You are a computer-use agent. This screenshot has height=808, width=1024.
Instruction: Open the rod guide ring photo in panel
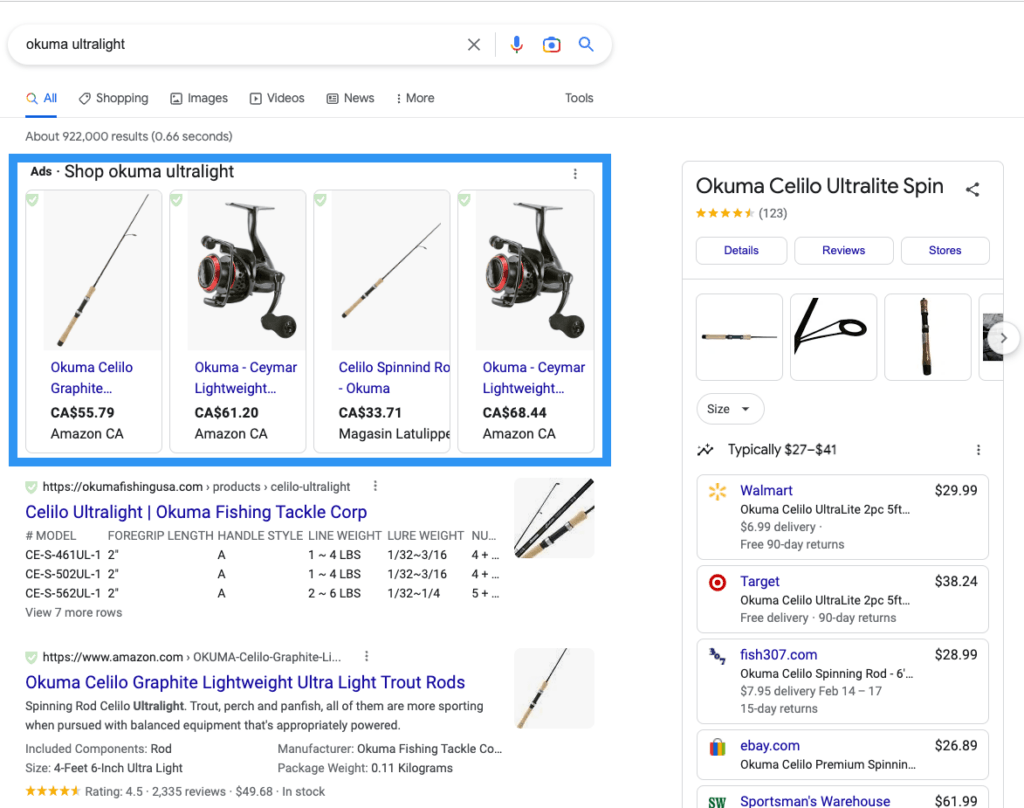point(833,337)
